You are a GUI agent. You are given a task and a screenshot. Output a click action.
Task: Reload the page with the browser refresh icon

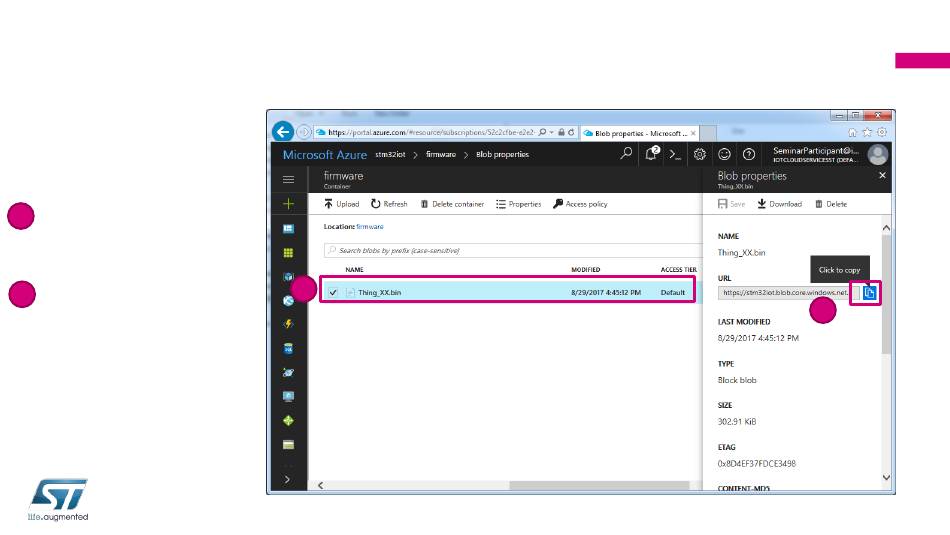(571, 132)
